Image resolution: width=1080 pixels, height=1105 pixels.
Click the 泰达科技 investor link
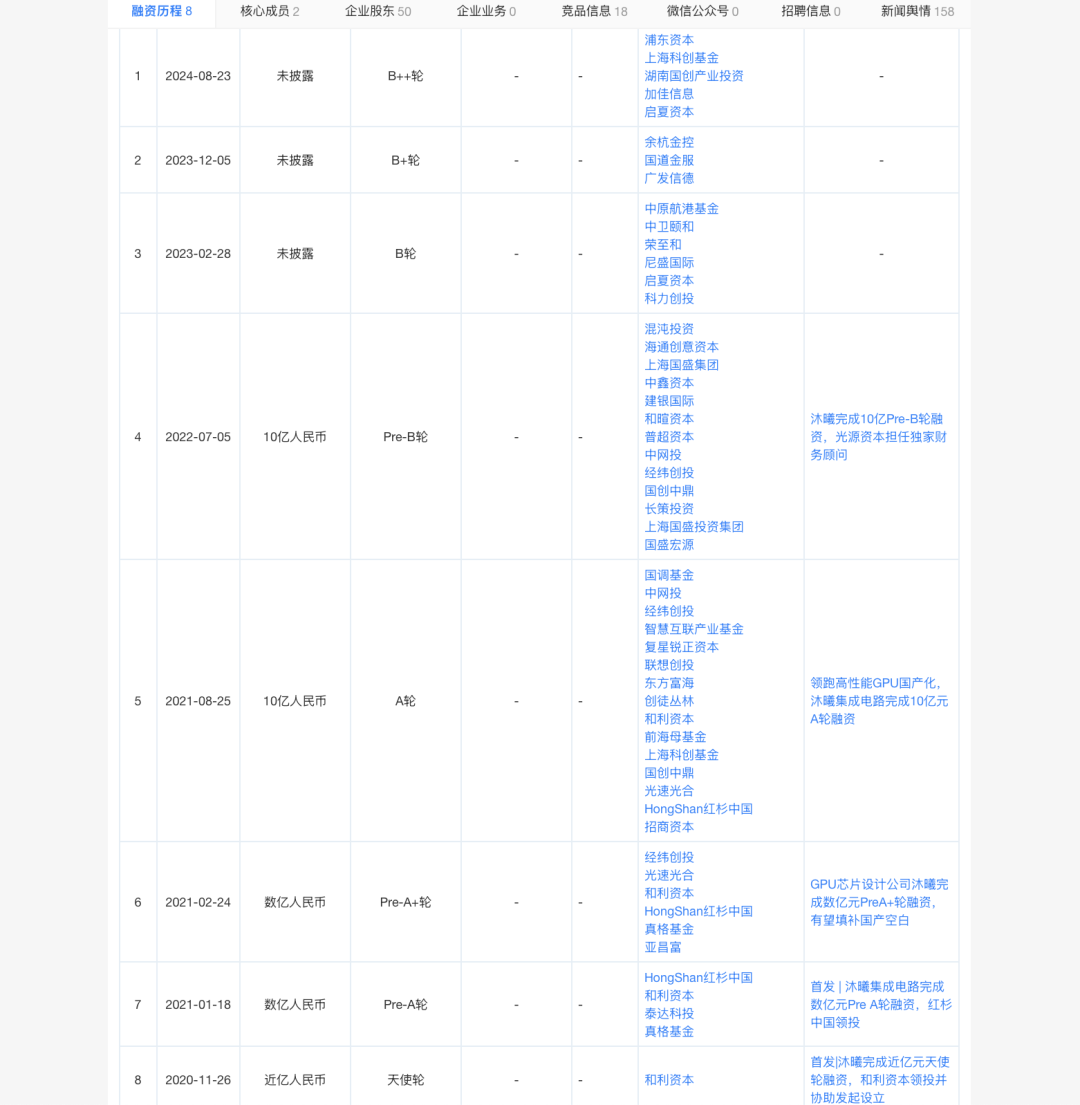(669, 1013)
